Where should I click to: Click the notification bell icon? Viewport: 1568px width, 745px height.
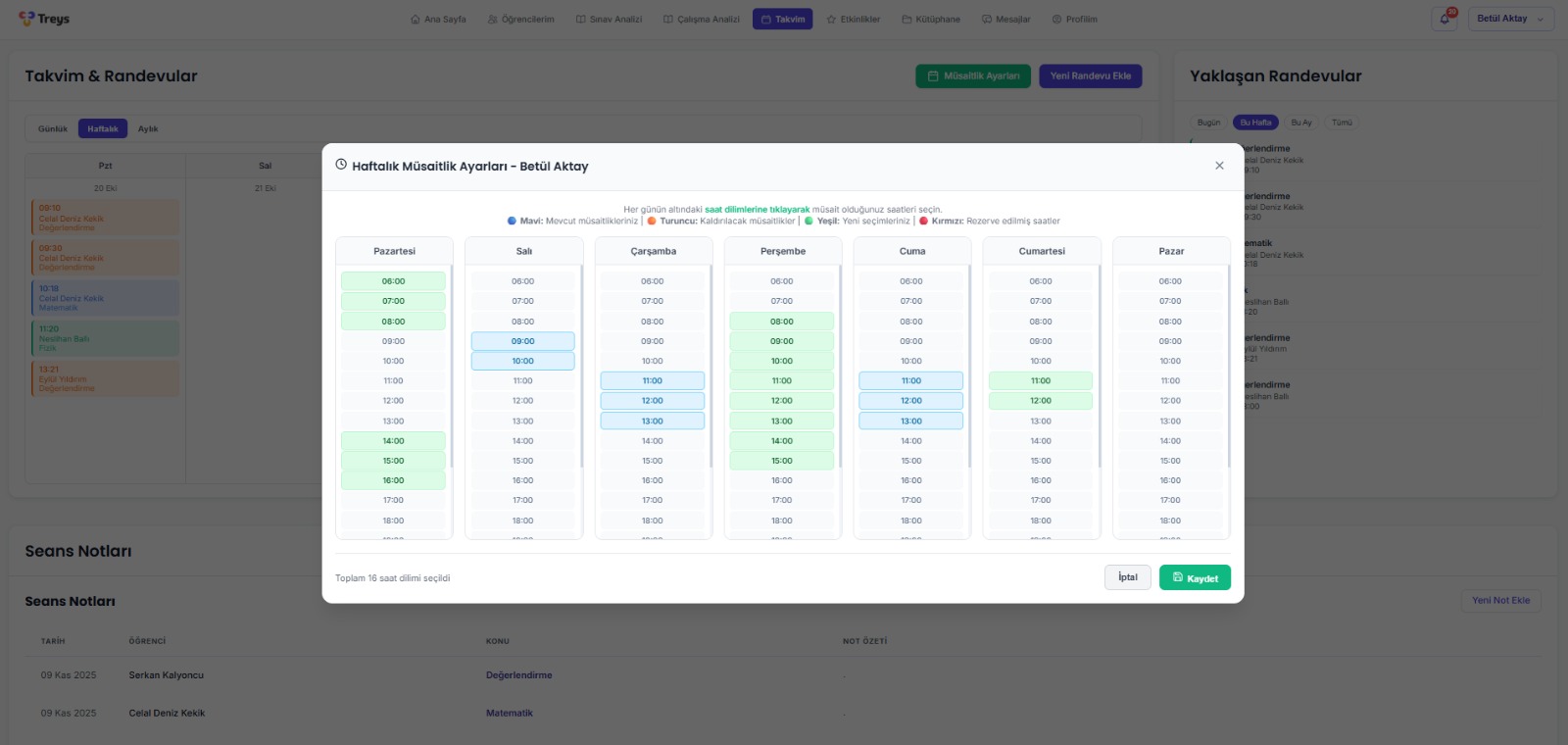(x=1445, y=19)
